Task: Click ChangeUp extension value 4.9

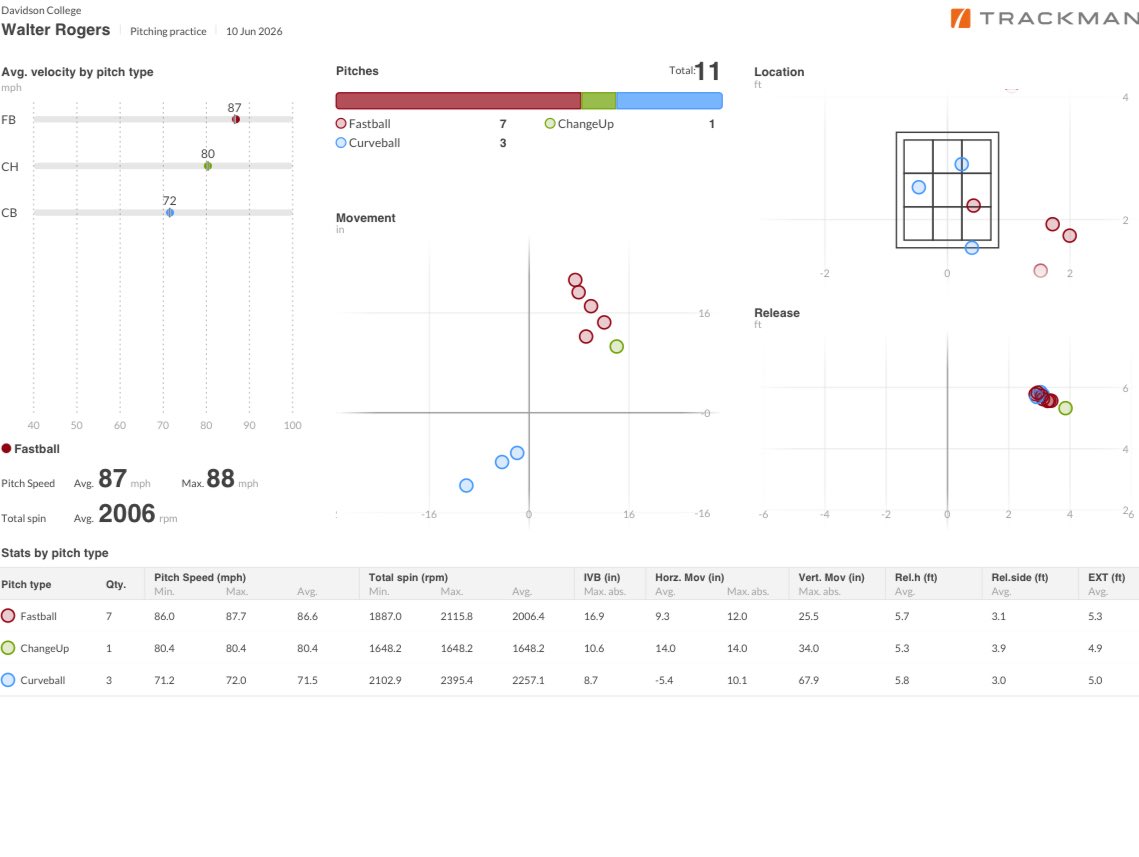Action: [1095, 648]
